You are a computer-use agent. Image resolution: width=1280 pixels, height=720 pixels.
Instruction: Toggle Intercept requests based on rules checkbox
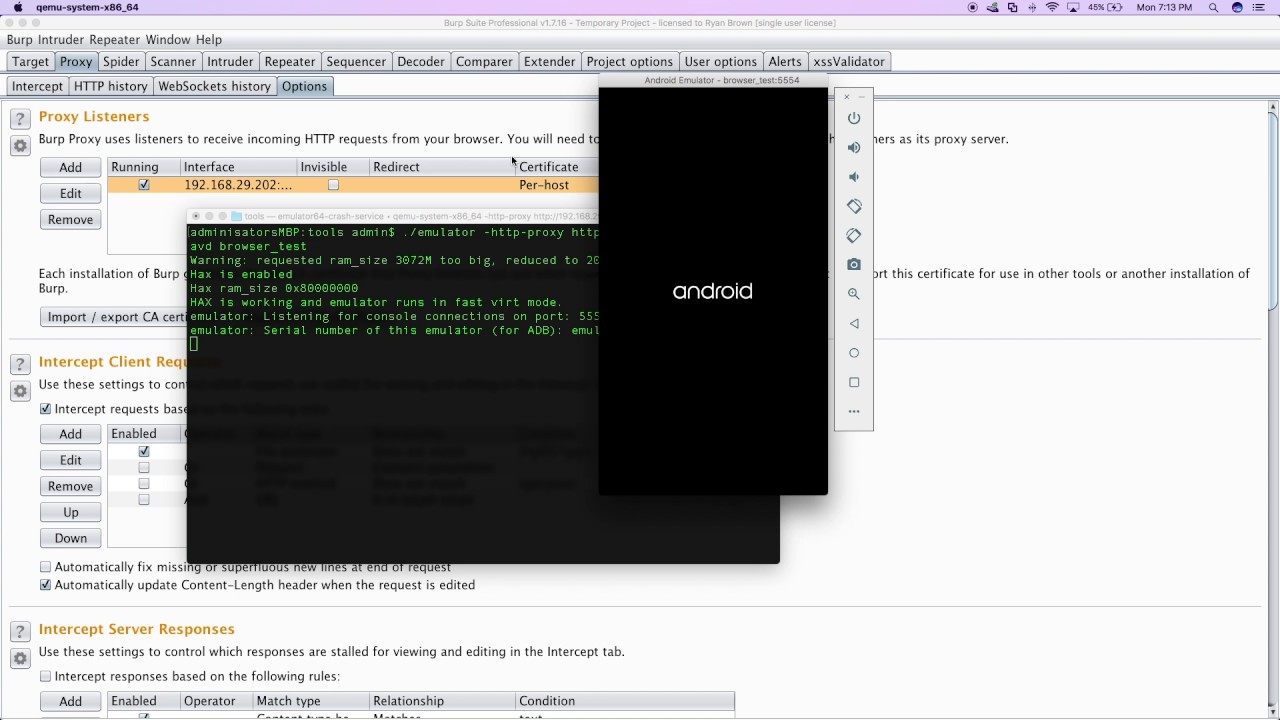coord(45,409)
